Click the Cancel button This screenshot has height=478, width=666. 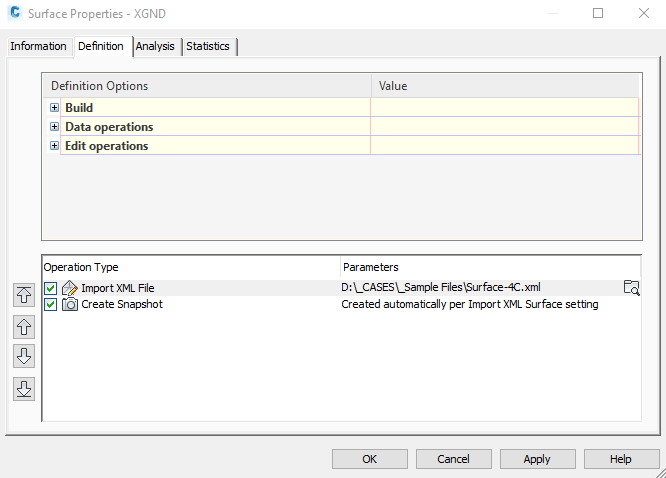453,459
